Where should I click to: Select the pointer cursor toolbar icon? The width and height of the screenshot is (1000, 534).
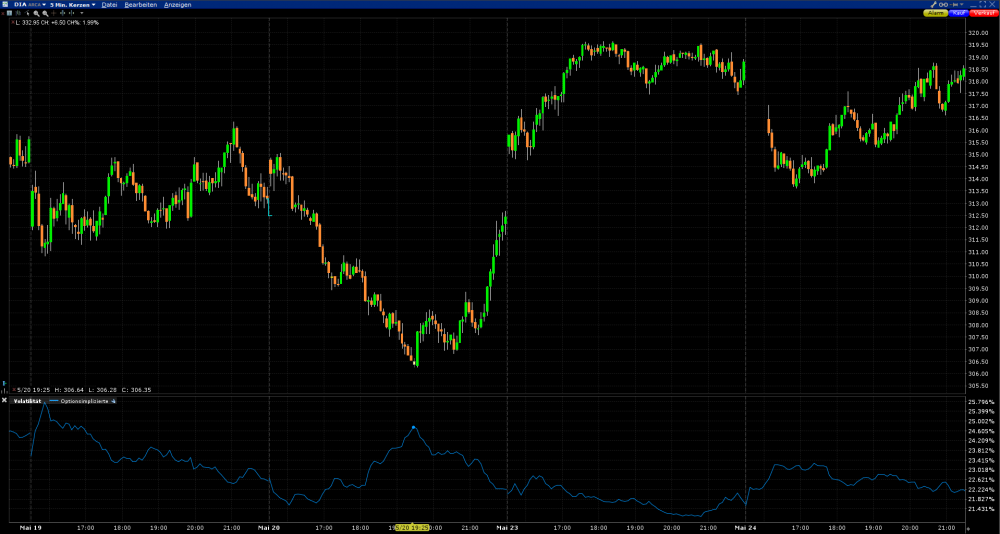27,13
